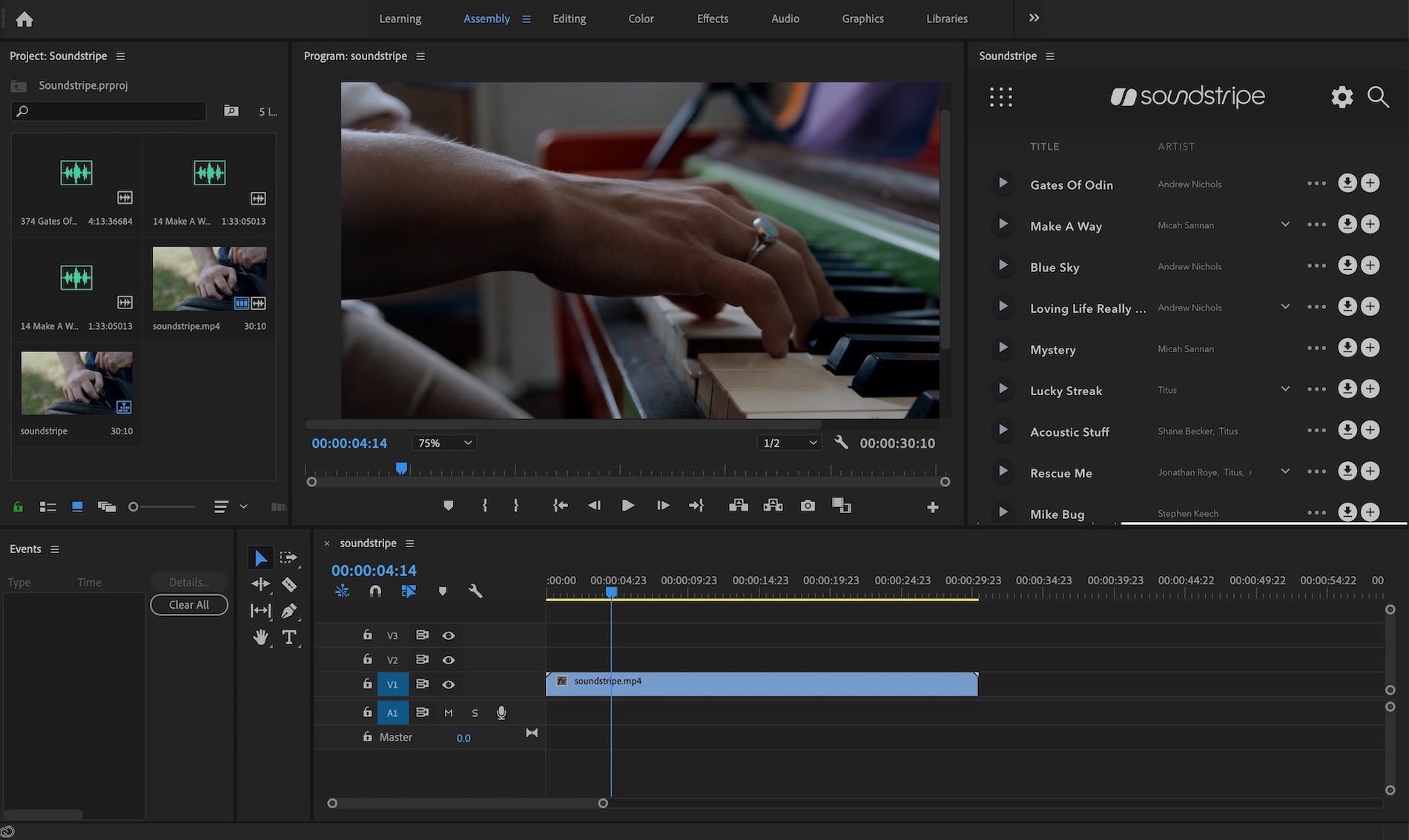Click the Export Frame camera icon
Viewport: 1409px width, 840px height.
pos(808,505)
